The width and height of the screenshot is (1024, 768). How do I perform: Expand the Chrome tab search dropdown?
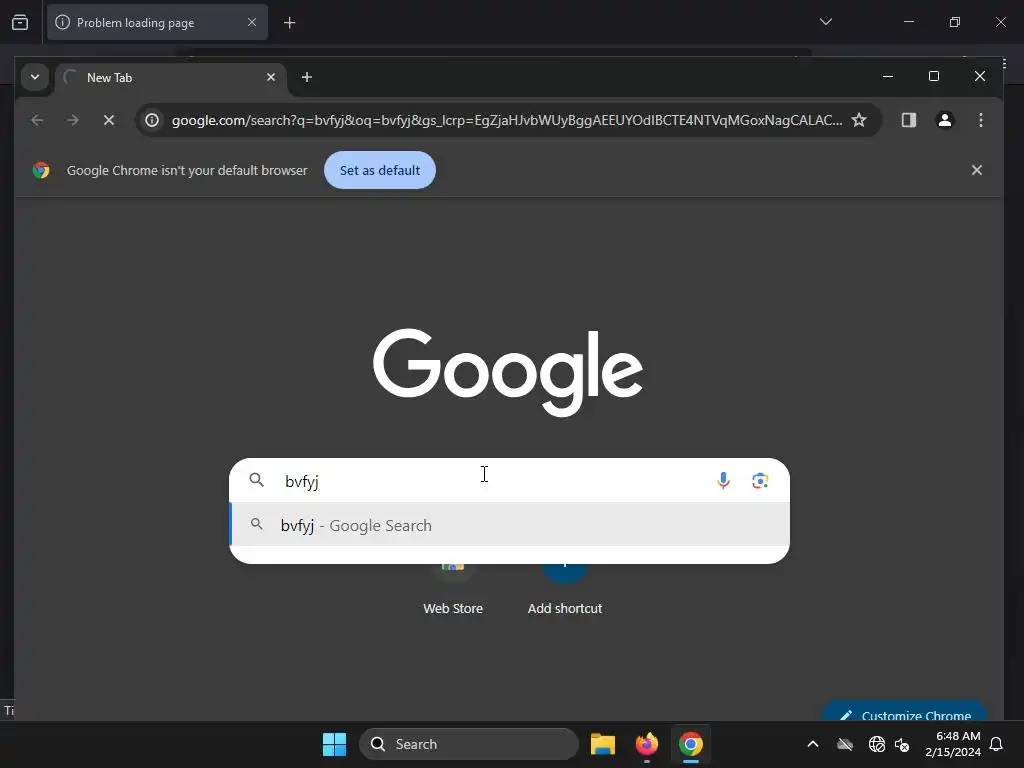pos(35,77)
